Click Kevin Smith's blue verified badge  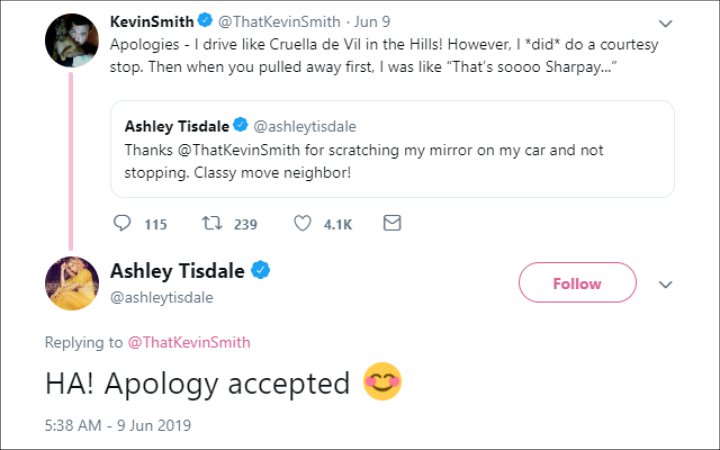[205, 20]
